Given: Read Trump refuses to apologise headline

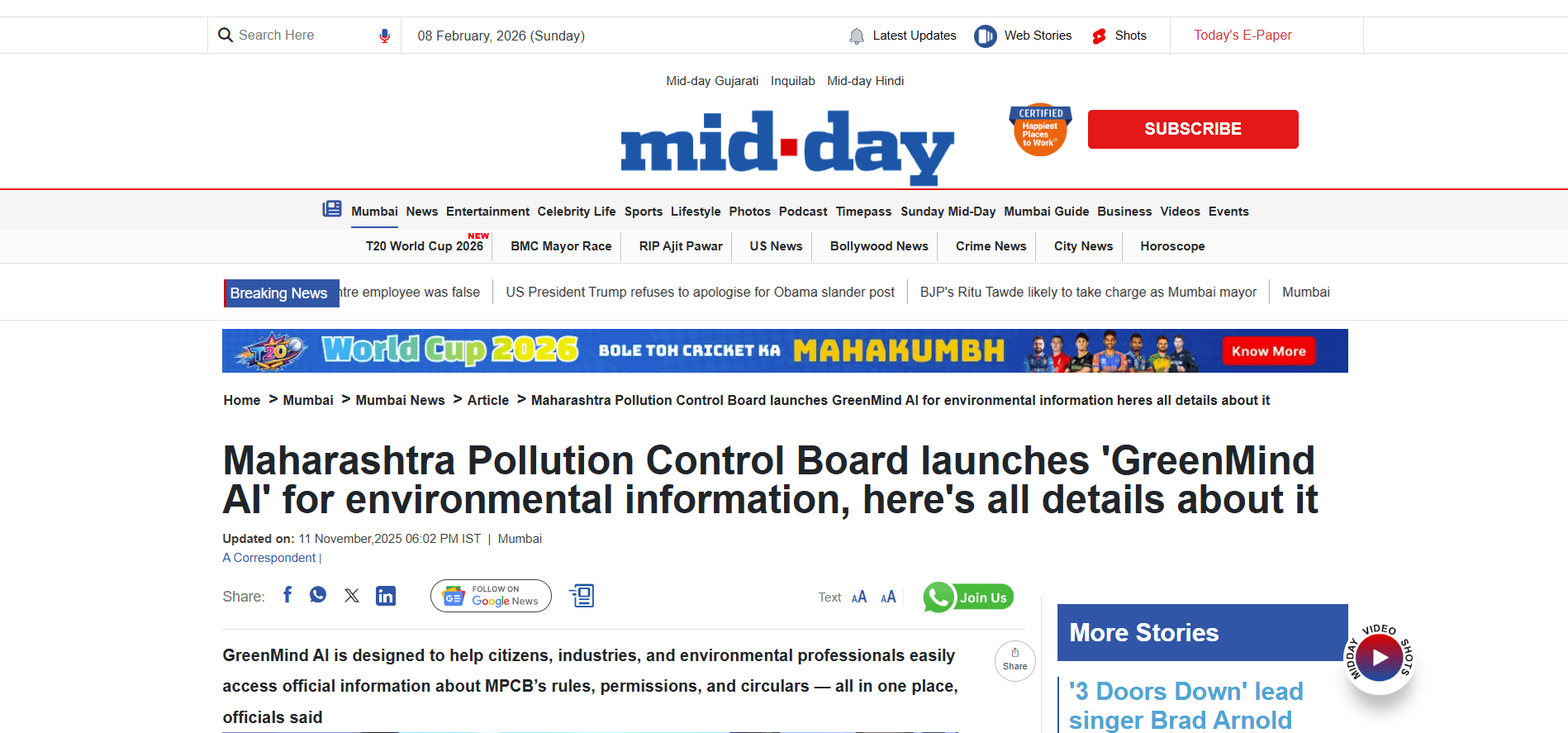Looking at the screenshot, I should point(700,293).
